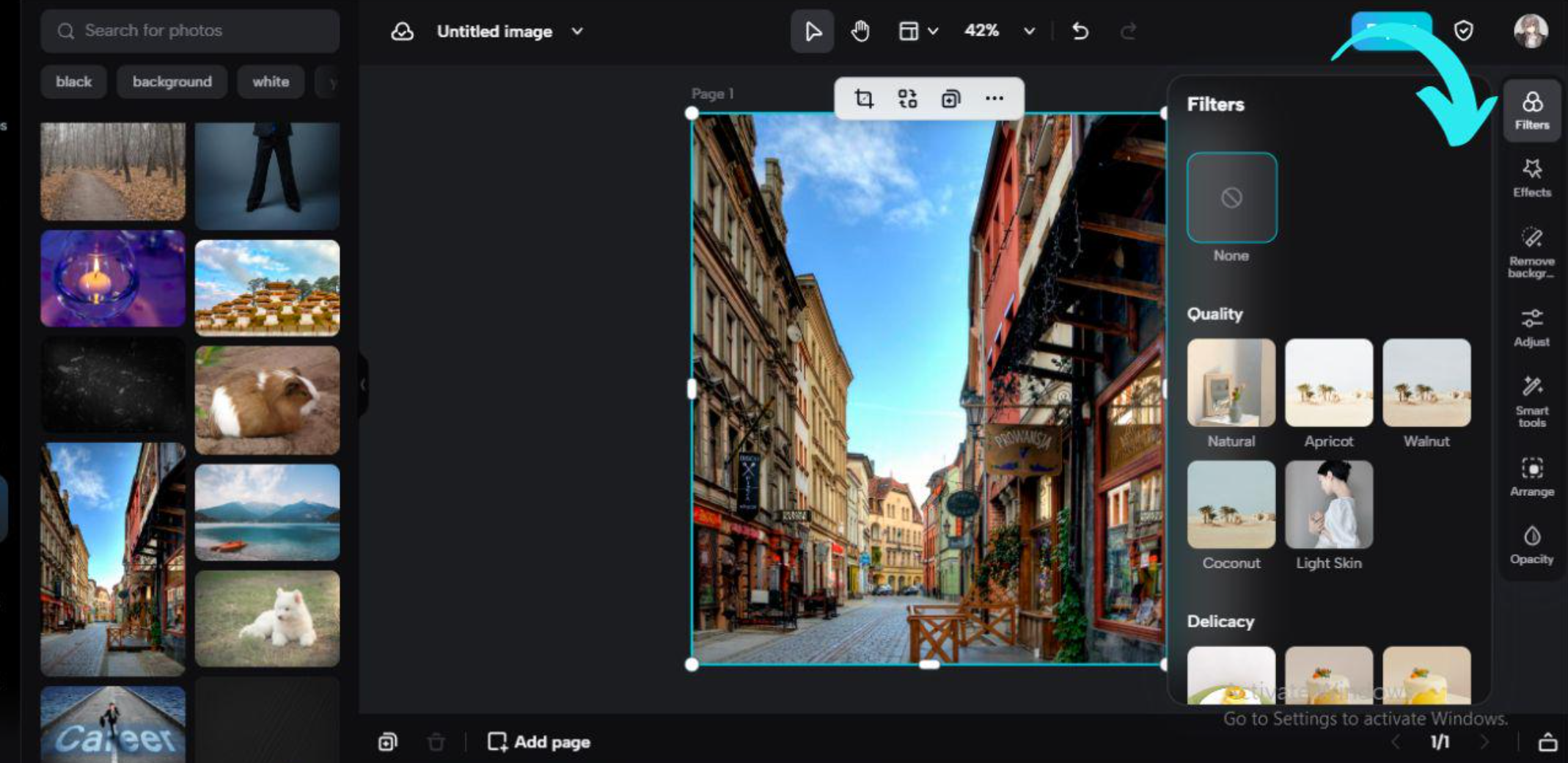Switch to the Filters tab

coord(1531,110)
